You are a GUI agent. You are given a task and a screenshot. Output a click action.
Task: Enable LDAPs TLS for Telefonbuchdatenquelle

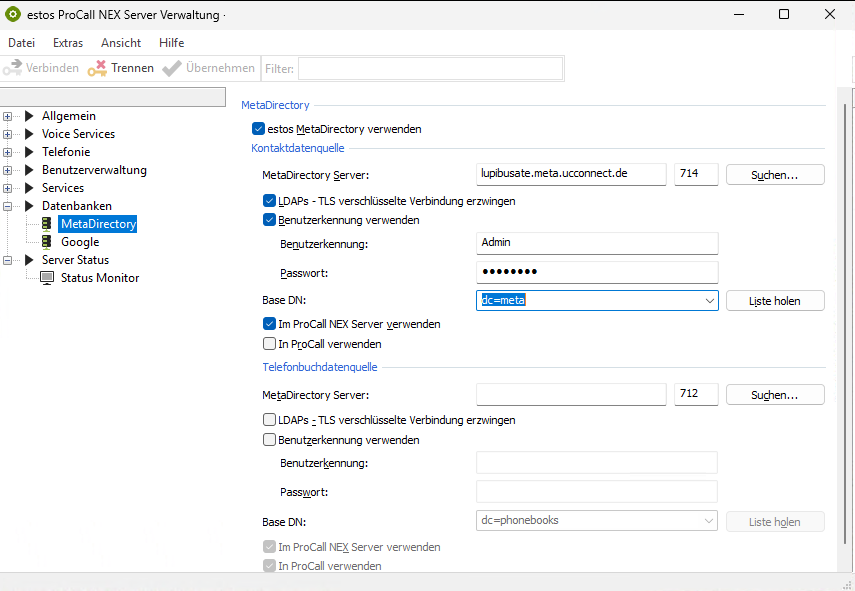pos(269,420)
